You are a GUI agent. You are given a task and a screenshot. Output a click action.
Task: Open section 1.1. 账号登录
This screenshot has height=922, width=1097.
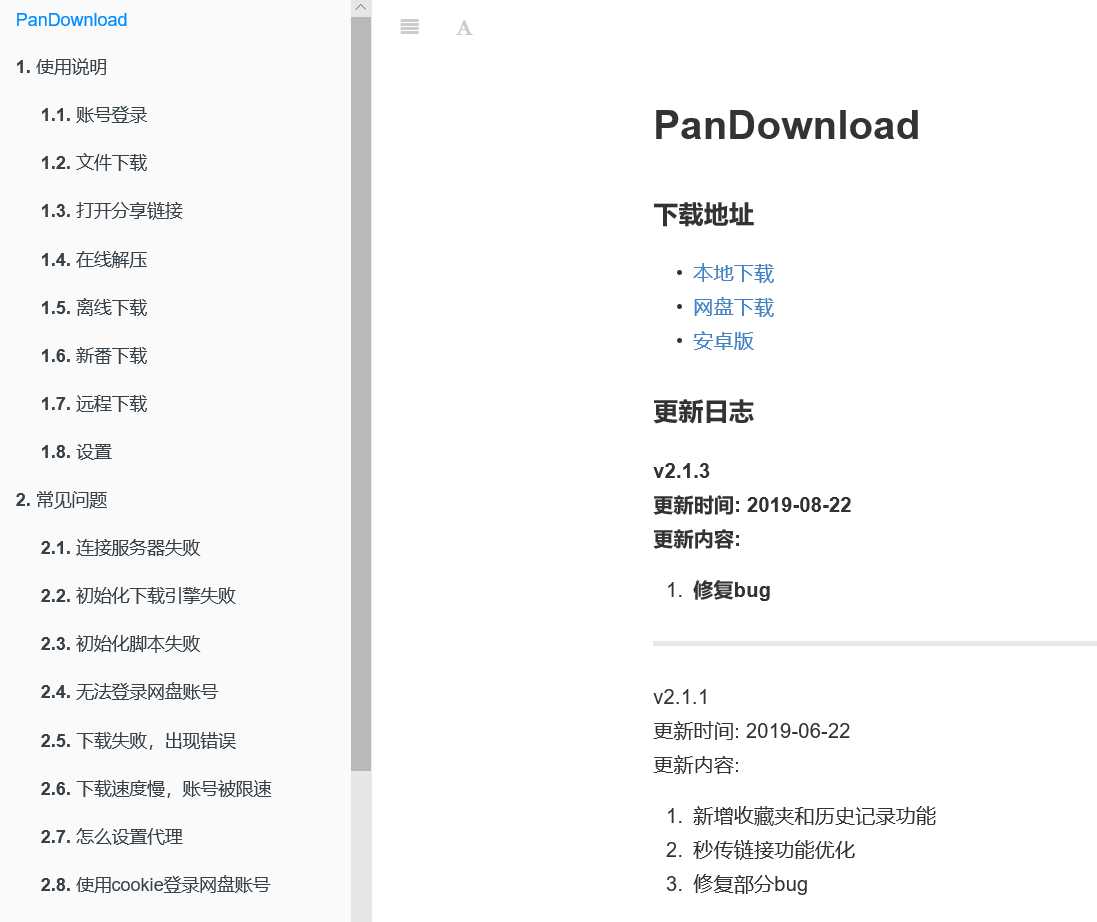[x=94, y=115]
